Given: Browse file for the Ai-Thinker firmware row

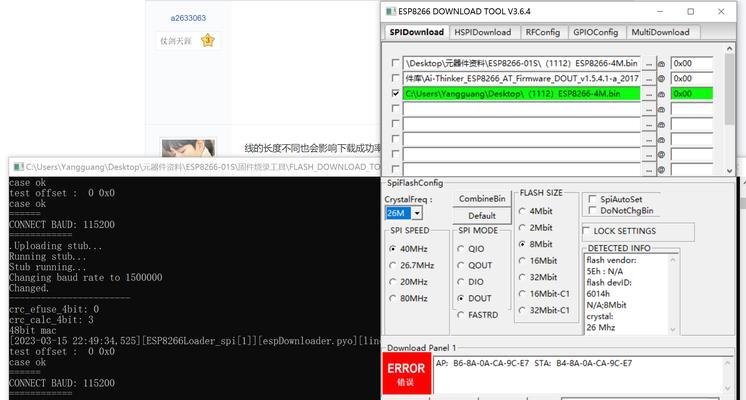Looking at the screenshot, I should coord(648,78).
